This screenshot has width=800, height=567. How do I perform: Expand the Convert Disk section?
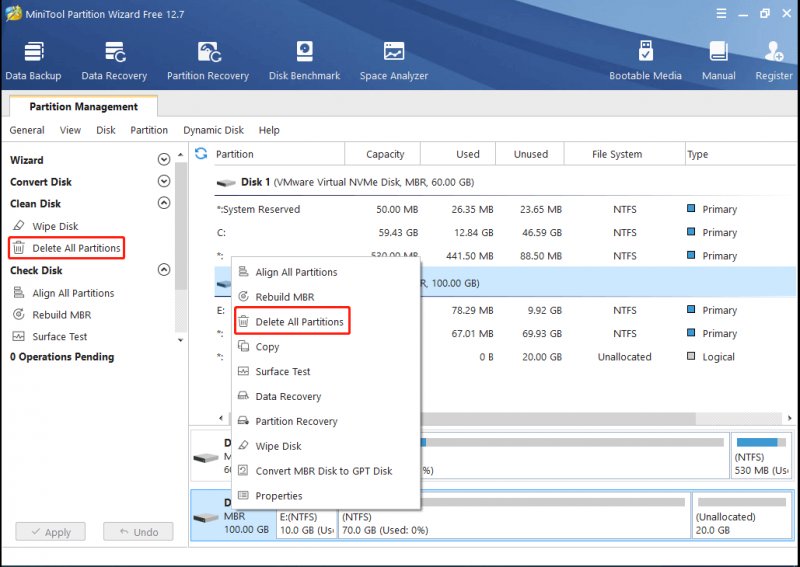click(x=164, y=181)
